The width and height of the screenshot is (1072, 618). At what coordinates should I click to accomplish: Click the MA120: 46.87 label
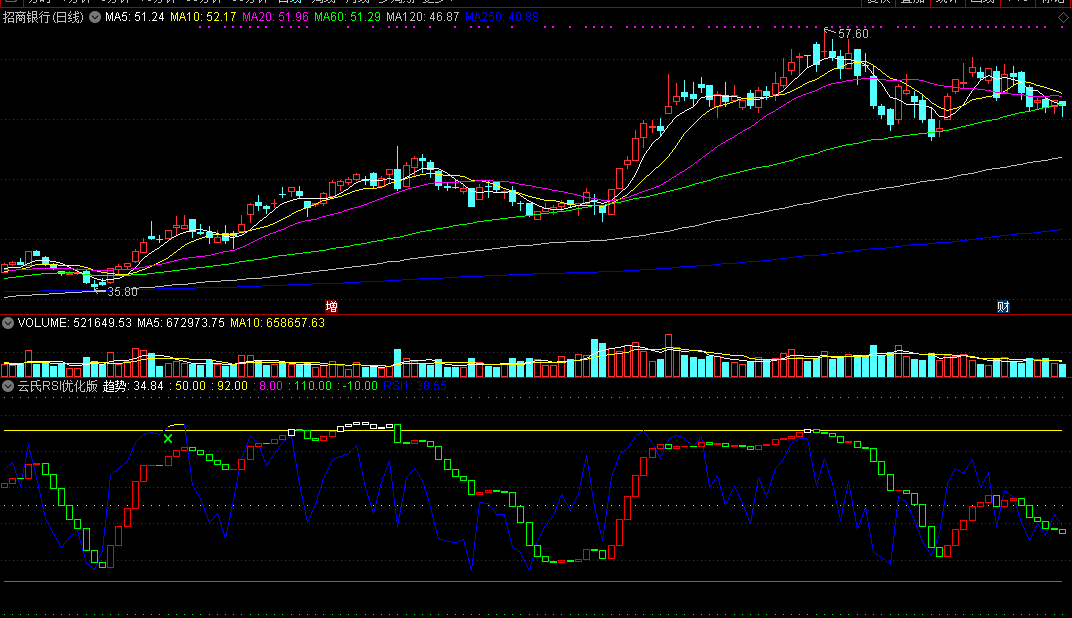pos(423,17)
